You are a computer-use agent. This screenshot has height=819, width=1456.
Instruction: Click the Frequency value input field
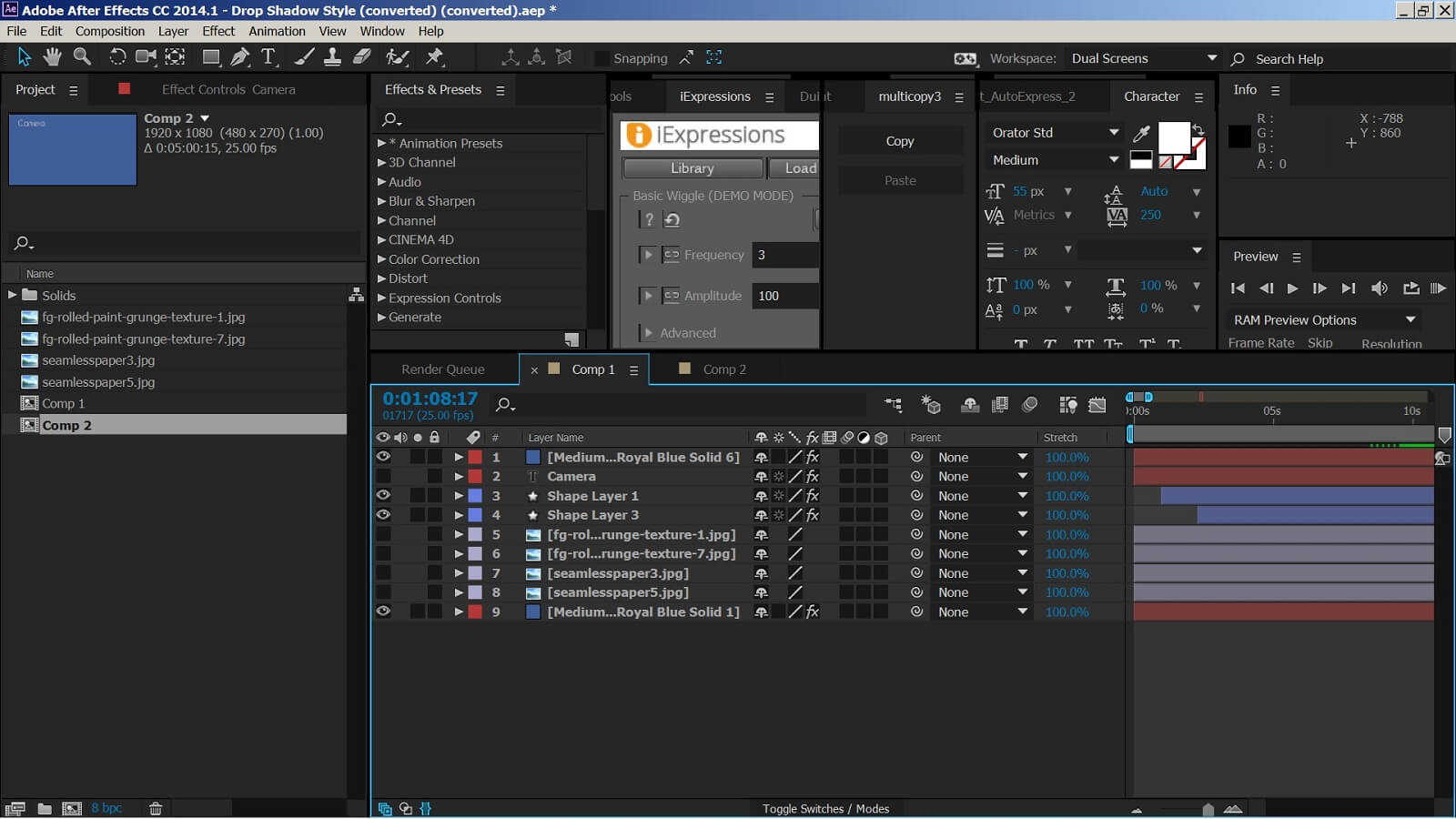click(x=785, y=256)
